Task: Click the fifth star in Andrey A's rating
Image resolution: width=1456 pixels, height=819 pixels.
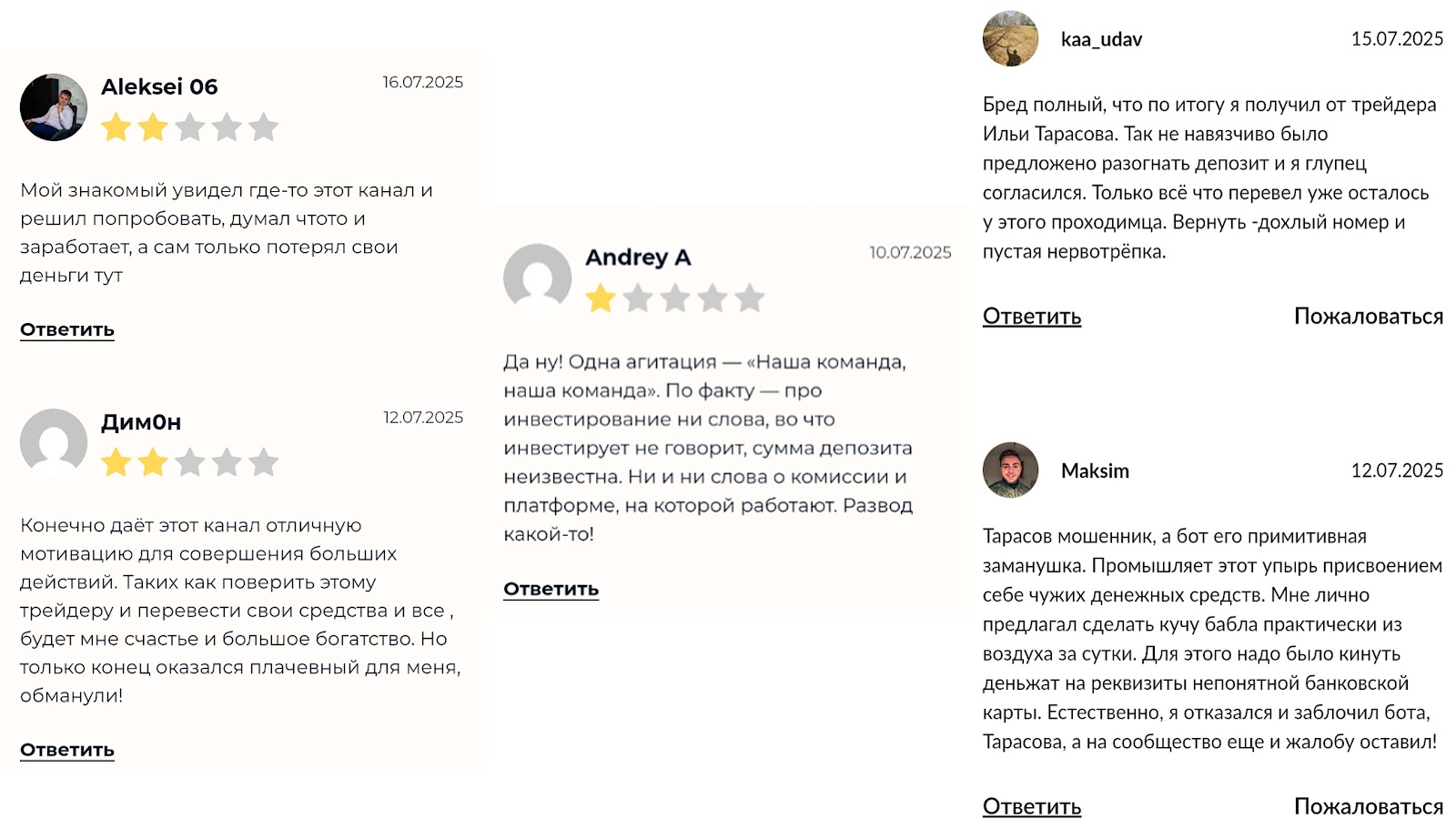Action: (x=750, y=298)
